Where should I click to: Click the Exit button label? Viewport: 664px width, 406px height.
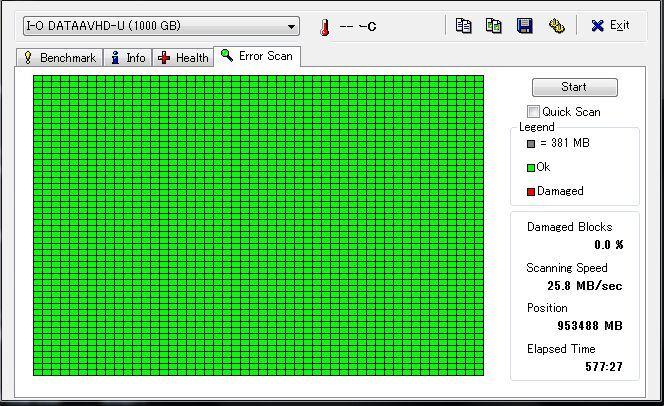tap(620, 25)
